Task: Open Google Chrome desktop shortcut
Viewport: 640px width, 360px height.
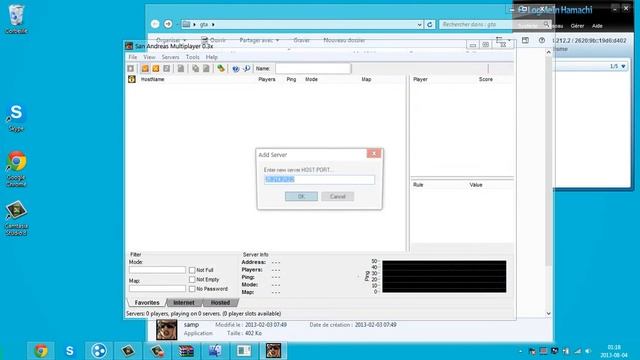Action: coord(16,169)
